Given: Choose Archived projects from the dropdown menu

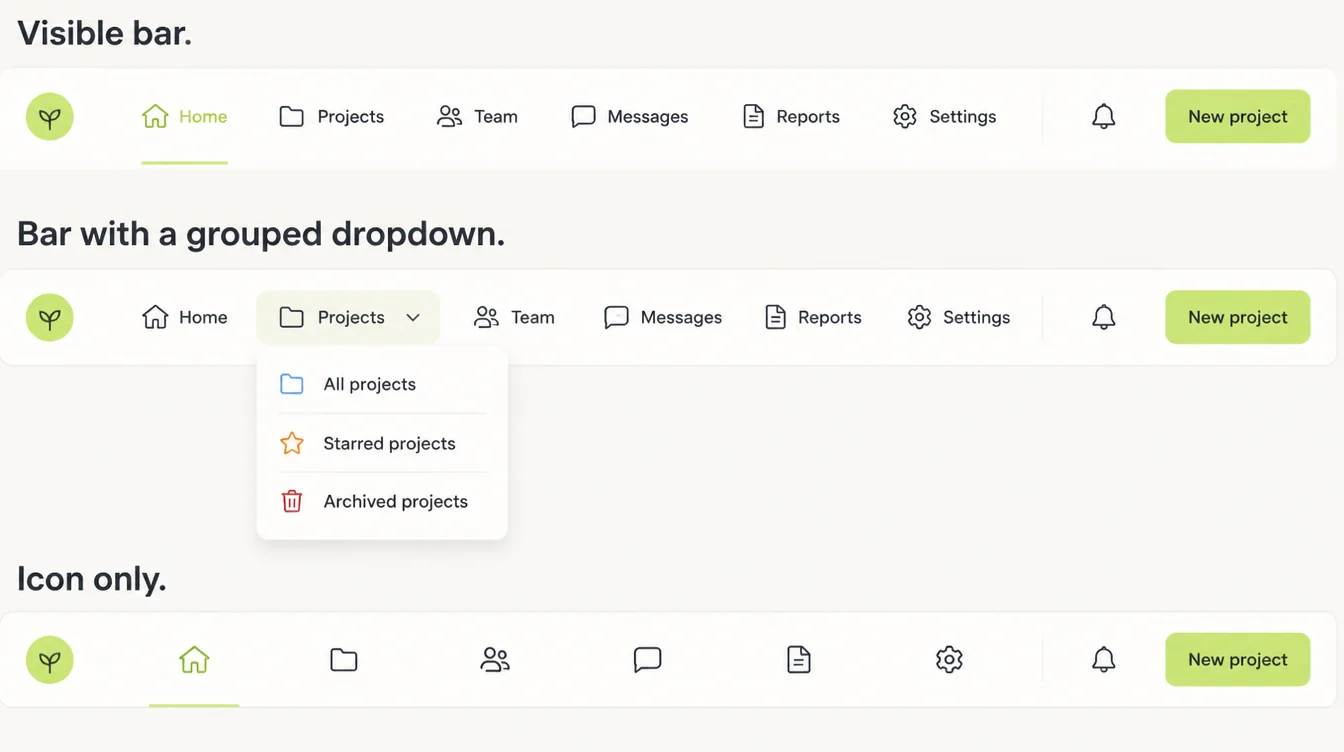Looking at the screenshot, I should pyautogui.click(x=382, y=502).
